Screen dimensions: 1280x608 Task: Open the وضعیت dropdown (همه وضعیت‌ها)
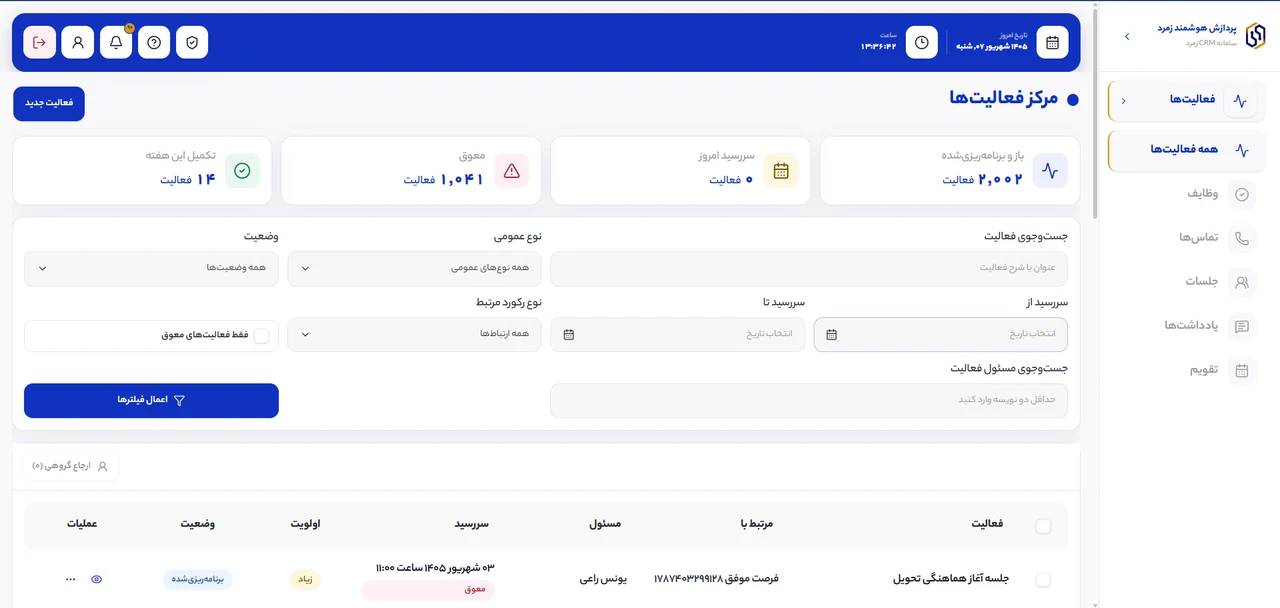point(151,269)
